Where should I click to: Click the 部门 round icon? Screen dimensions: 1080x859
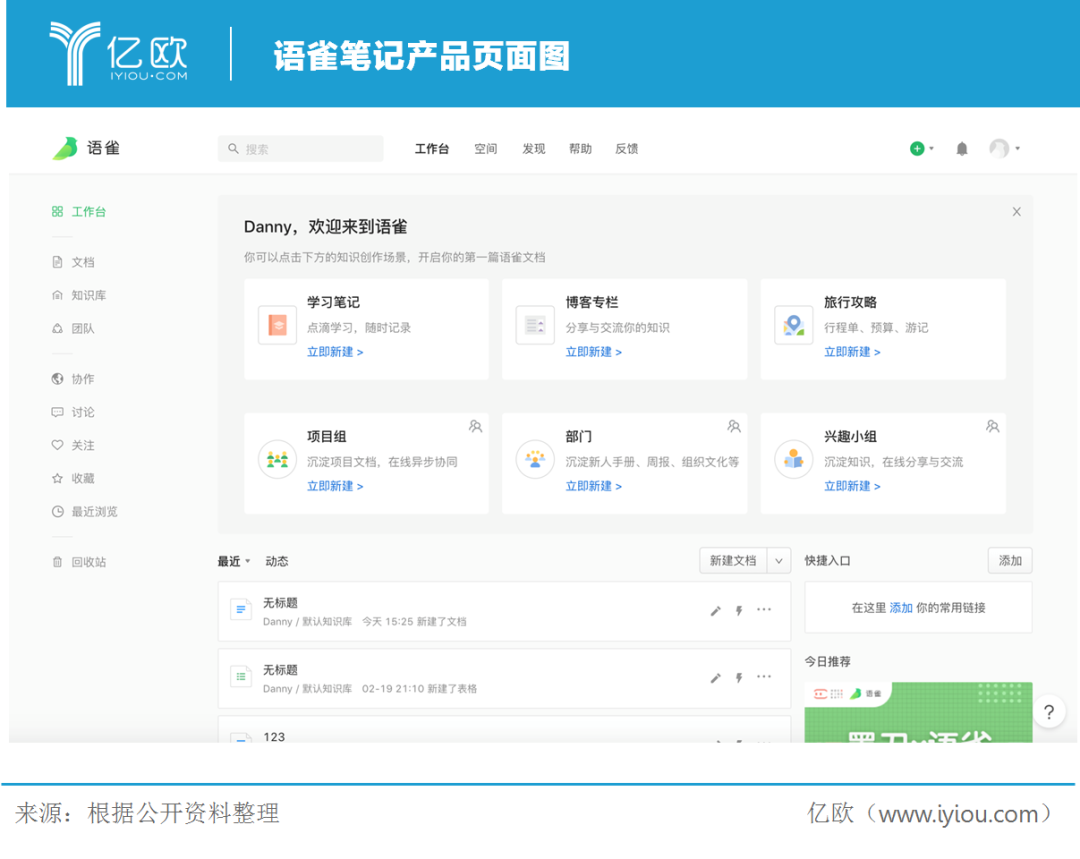coord(535,459)
